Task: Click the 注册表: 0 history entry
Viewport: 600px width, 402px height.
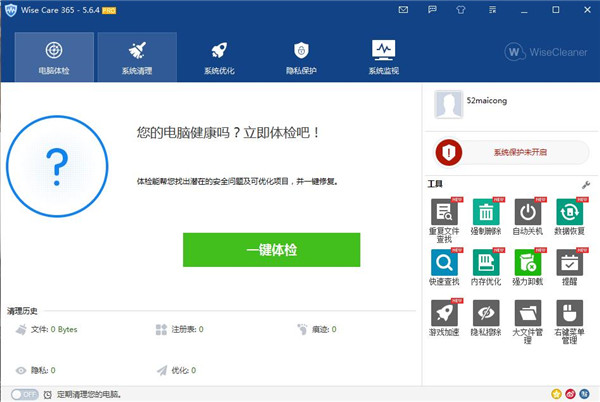Action: tap(179, 329)
